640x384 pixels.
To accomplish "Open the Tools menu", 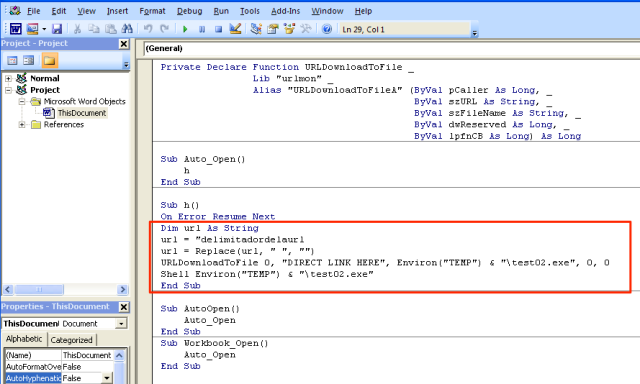I will (250, 11).
